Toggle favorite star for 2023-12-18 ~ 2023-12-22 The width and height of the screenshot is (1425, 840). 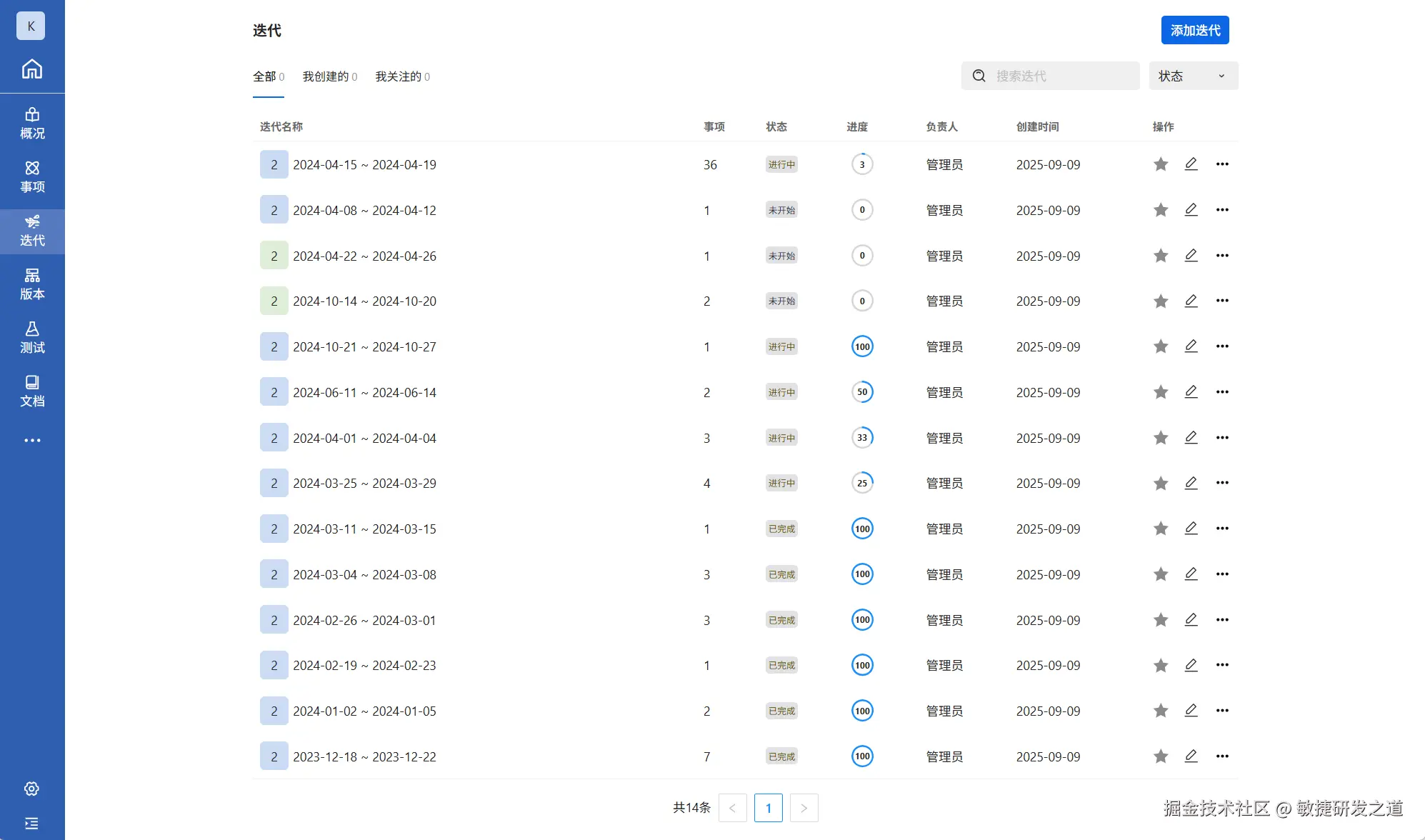pyautogui.click(x=1161, y=756)
